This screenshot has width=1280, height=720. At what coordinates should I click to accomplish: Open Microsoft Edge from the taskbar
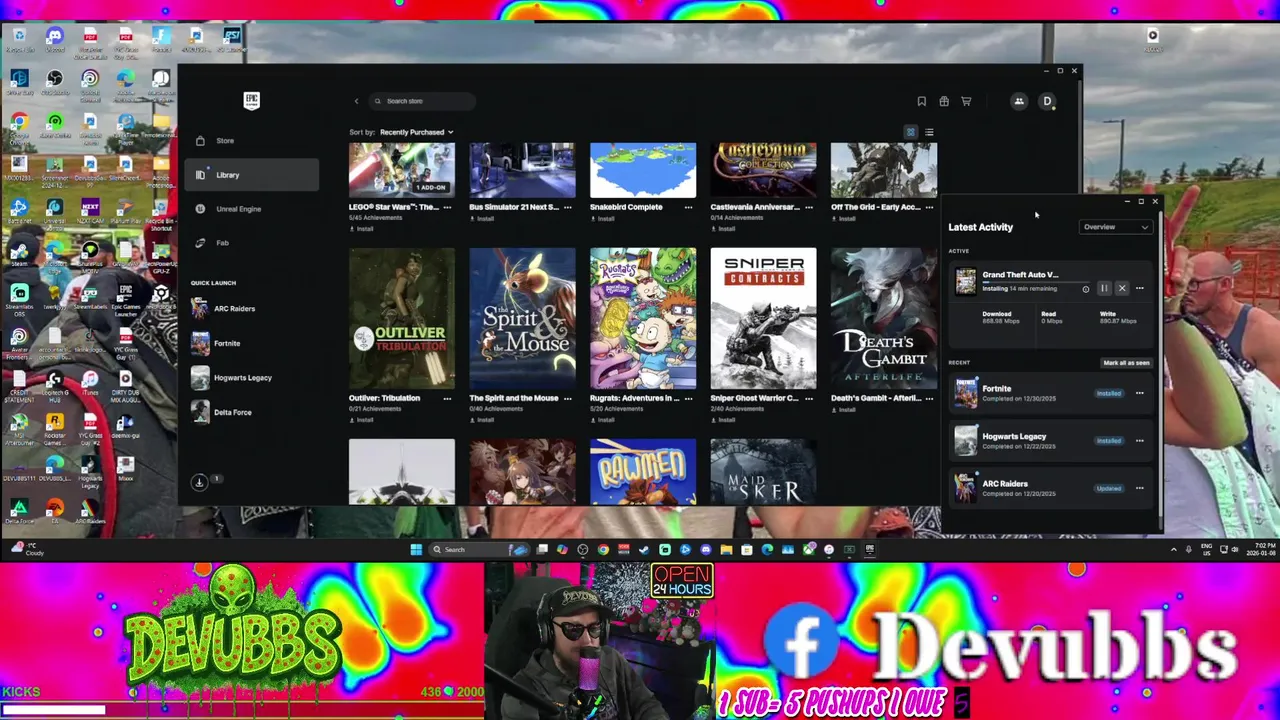coord(767,549)
